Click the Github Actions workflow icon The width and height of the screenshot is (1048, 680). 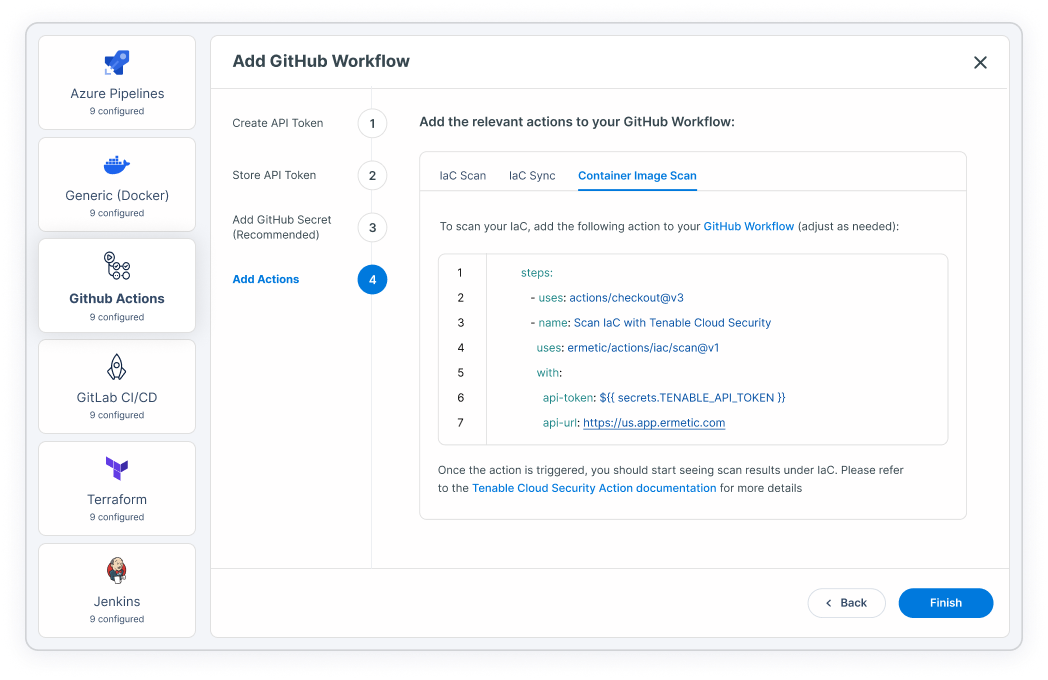pyautogui.click(x=117, y=265)
